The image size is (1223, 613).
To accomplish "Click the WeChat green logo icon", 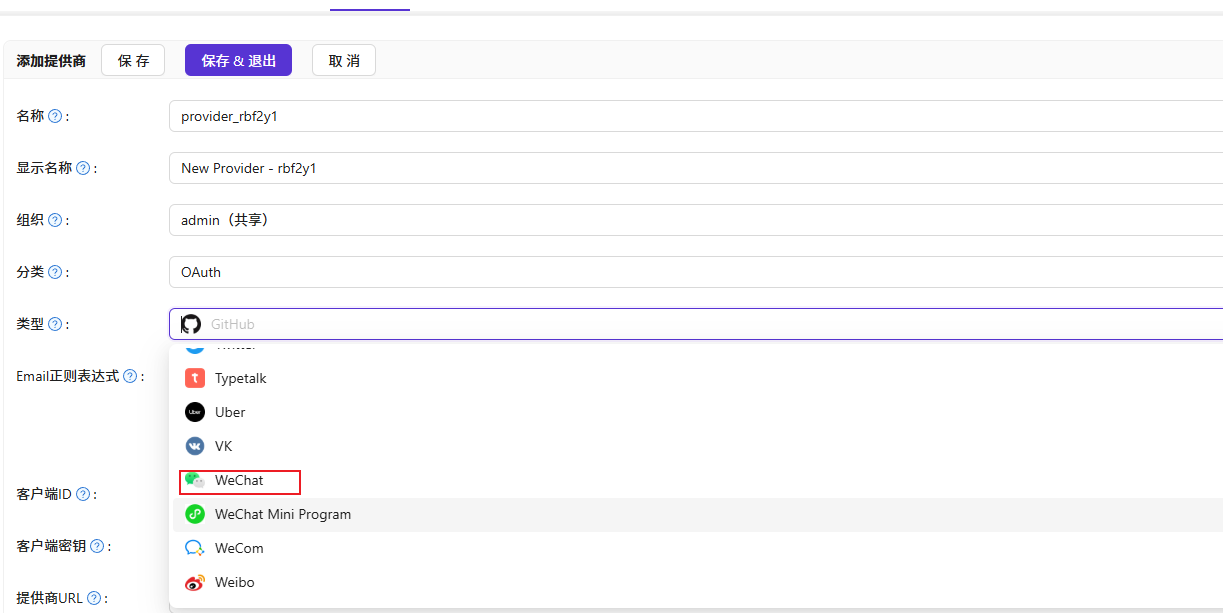I will click(x=195, y=480).
